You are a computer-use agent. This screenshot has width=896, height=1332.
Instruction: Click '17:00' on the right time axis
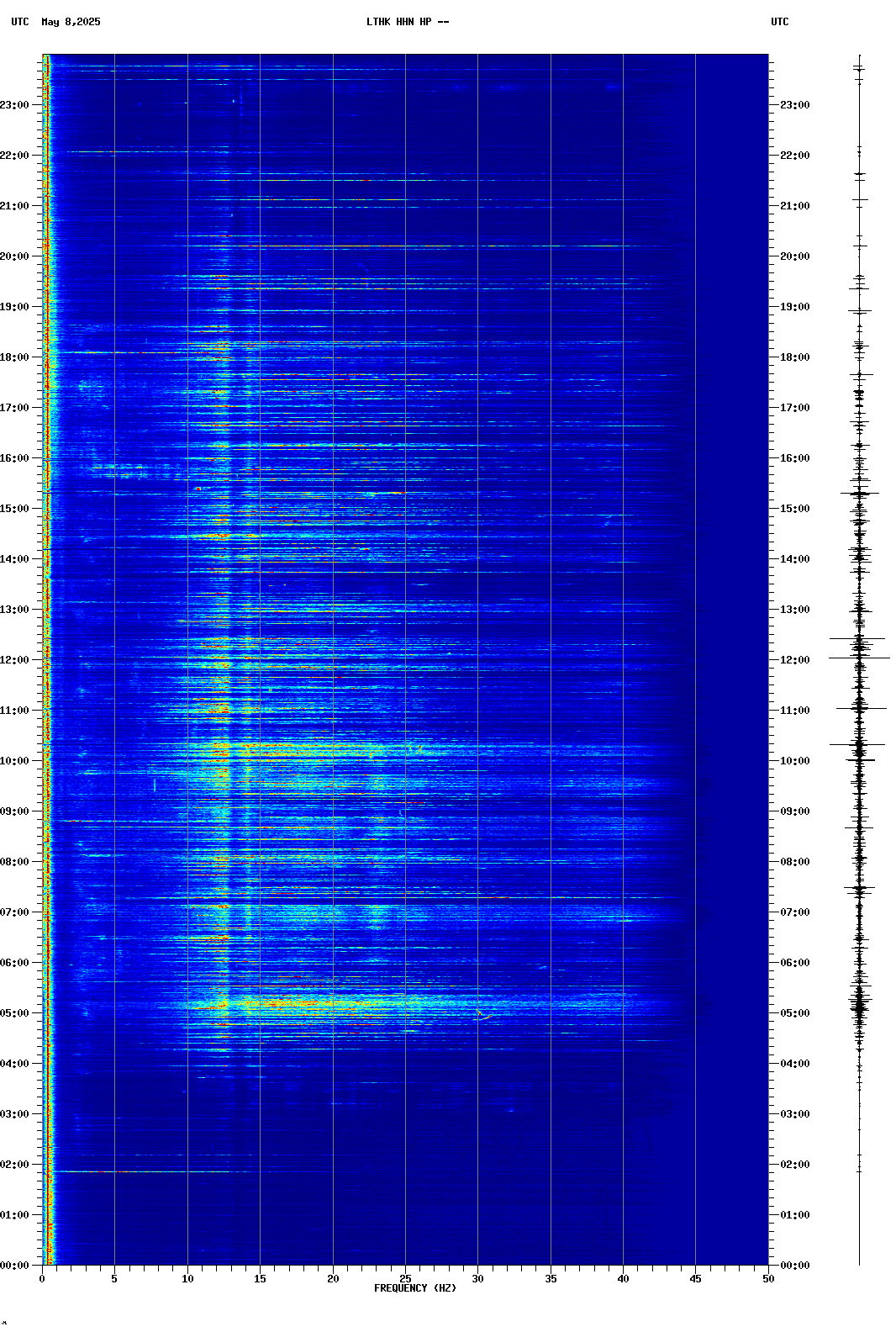click(795, 408)
